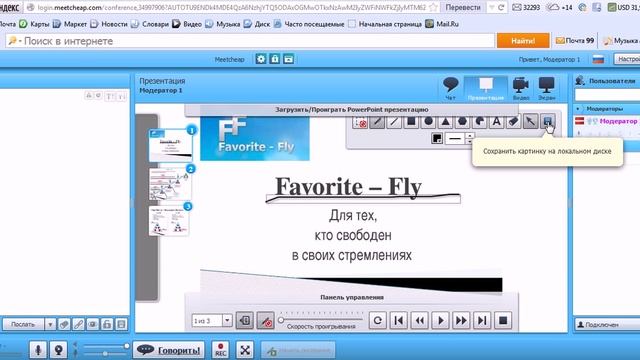640x360 pixels.
Task: Select Модератор 1 in users list
Action: click(x=618, y=121)
